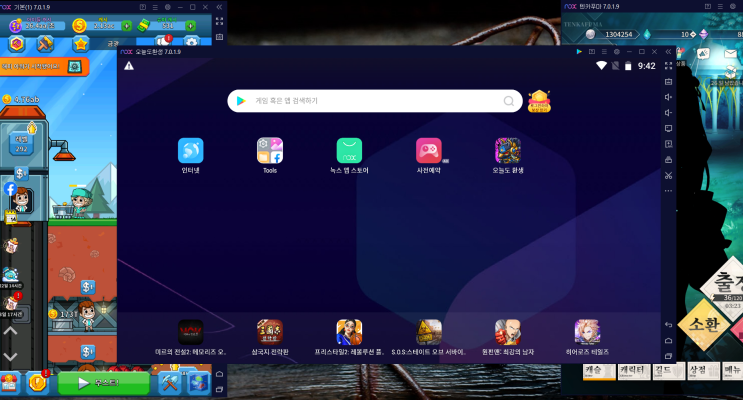Click the scissors screenshot tool in front sidebar
Image resolution: width=743 pixels, height=400 pixels.
tap(669, 175)
